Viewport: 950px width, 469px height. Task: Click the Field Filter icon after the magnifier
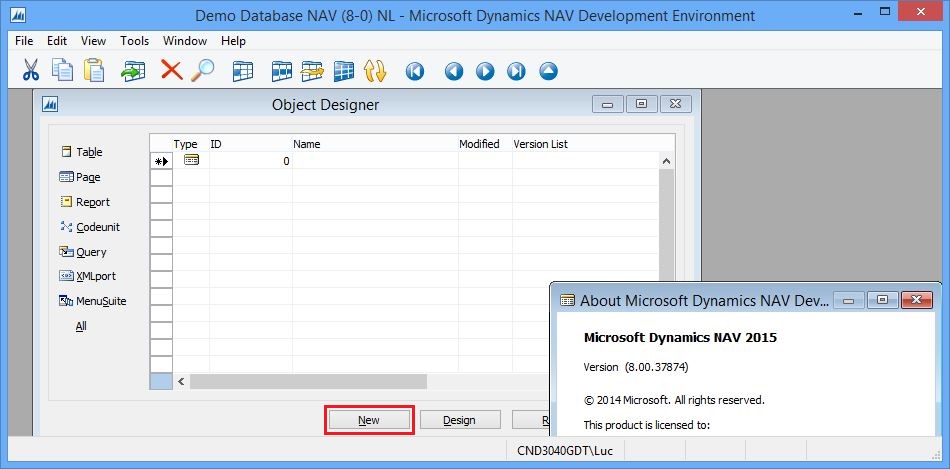pos(243,71)
